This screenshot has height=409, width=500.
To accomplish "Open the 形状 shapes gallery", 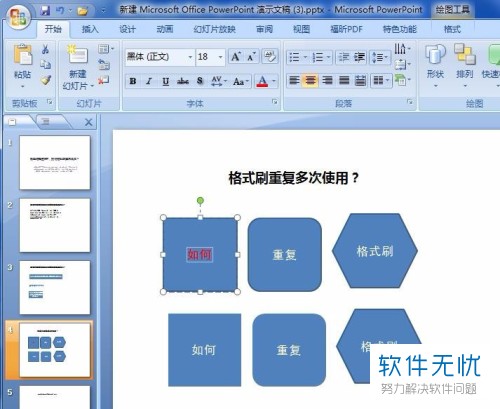I will tap(435, 65).
